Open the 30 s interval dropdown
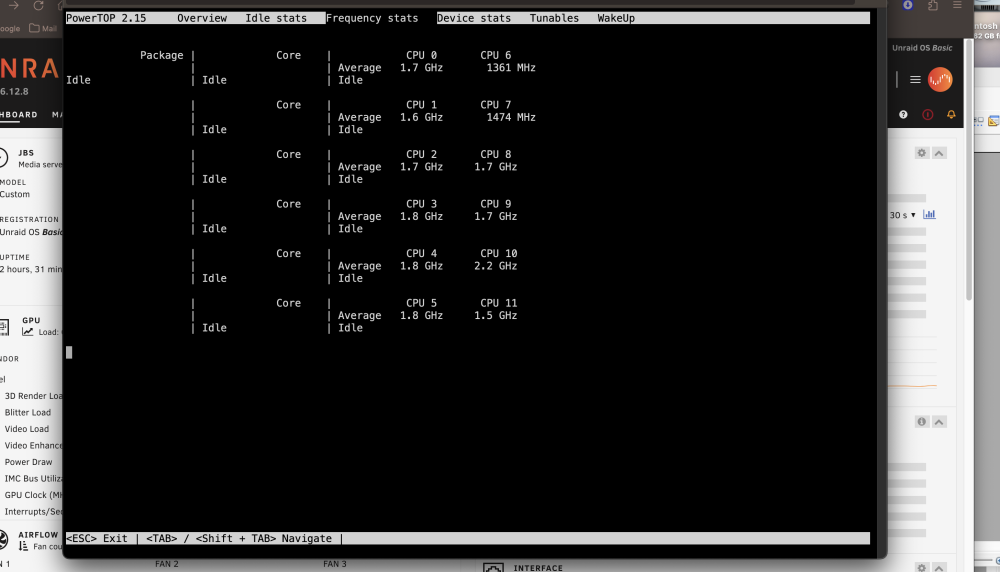Viewport: 1000px width, 572px height. pyautogui.click(x=902, y=215)
